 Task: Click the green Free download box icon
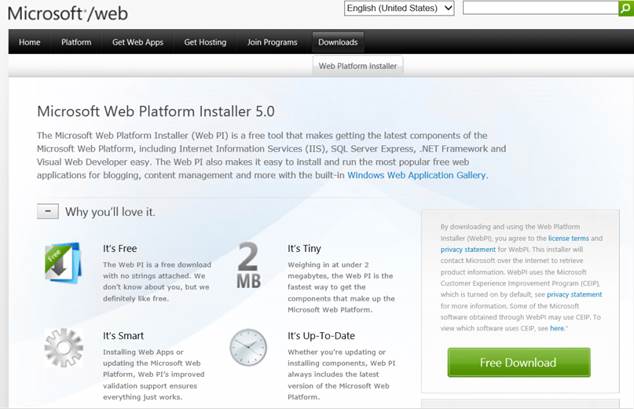pyautogui.click(x=63, y=262)
